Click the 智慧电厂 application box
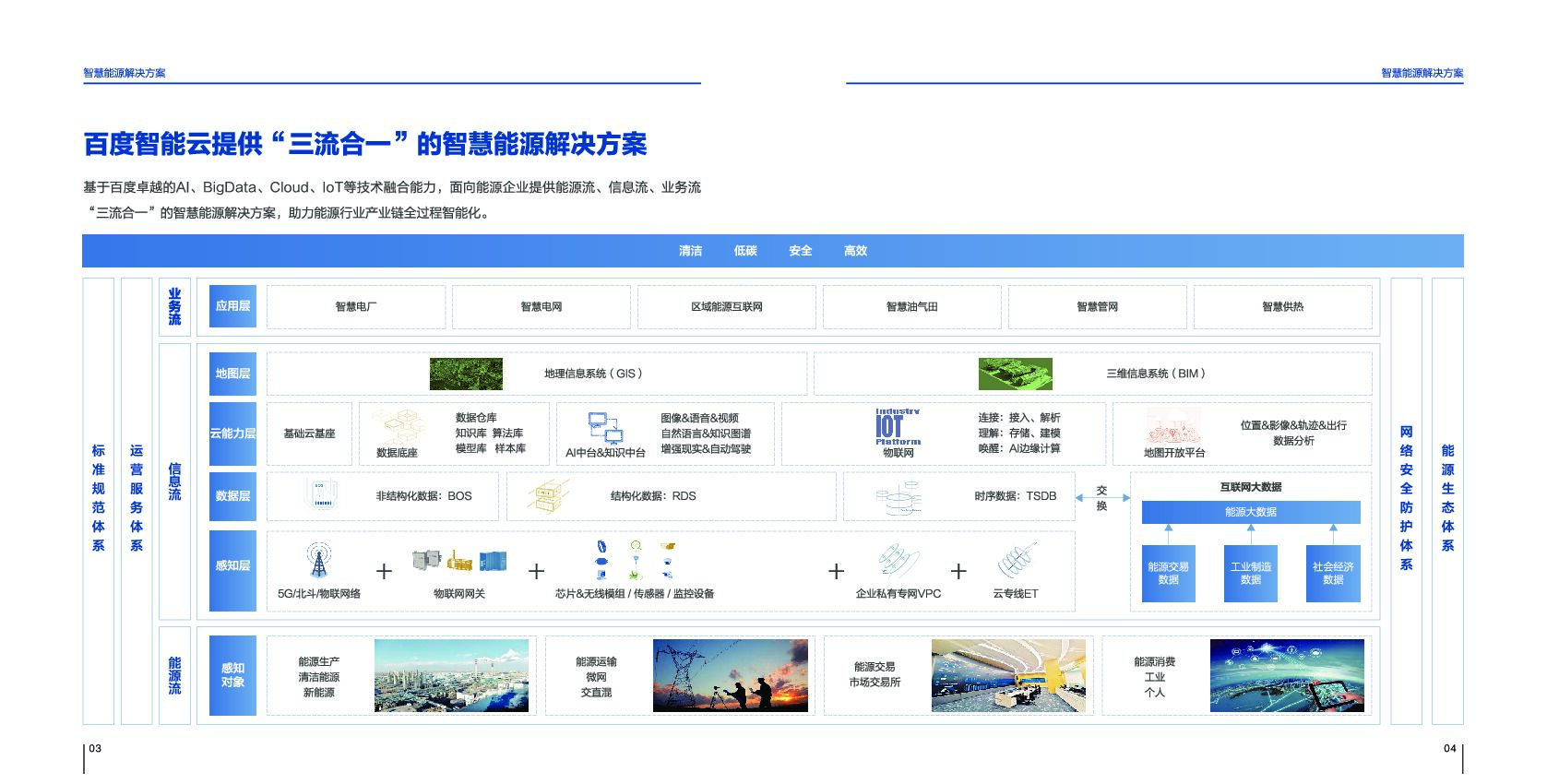 [x=356, y=307]
